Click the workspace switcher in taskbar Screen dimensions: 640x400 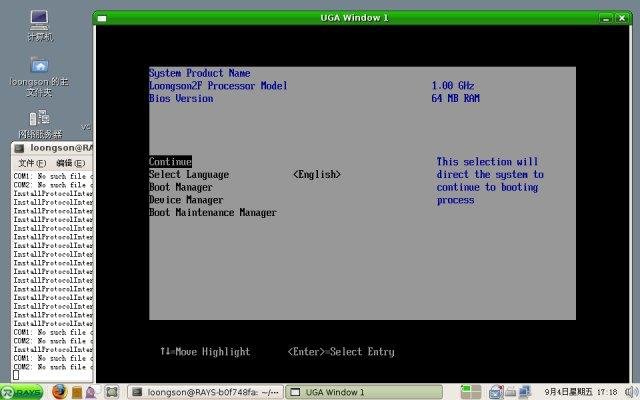click(x=471, y=392)
